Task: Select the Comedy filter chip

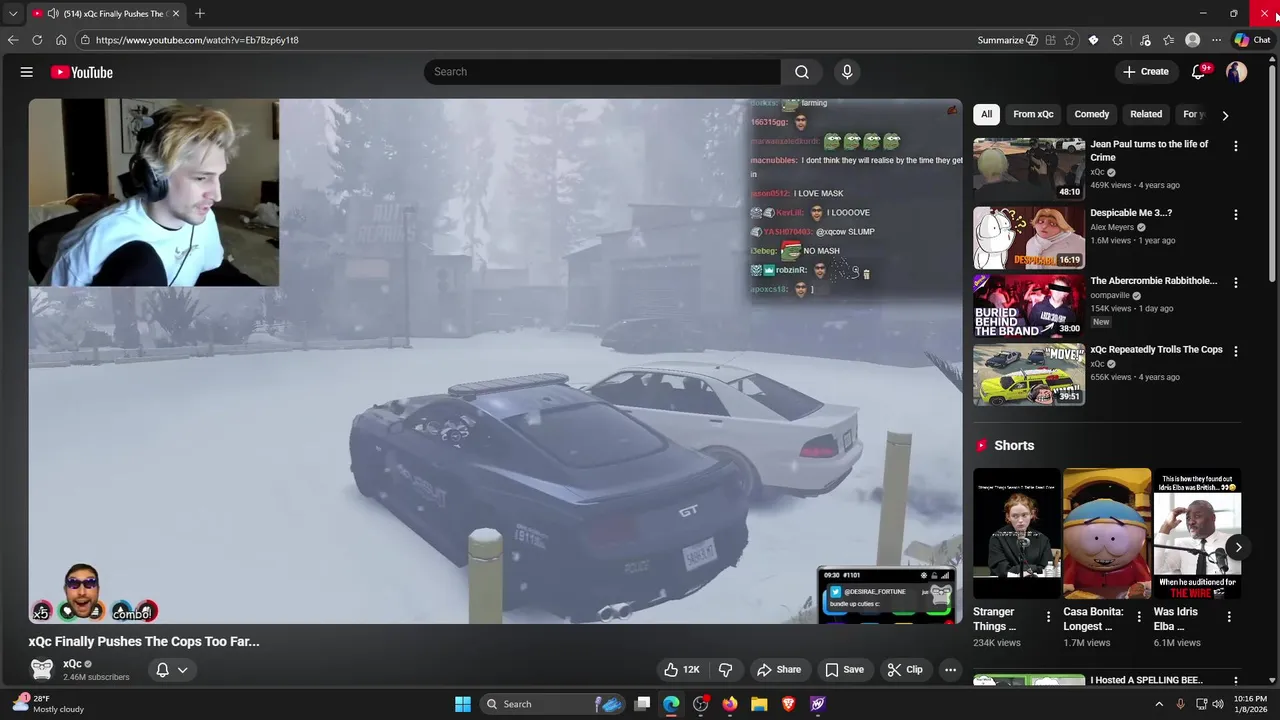Action: (x=1091, y=114)
